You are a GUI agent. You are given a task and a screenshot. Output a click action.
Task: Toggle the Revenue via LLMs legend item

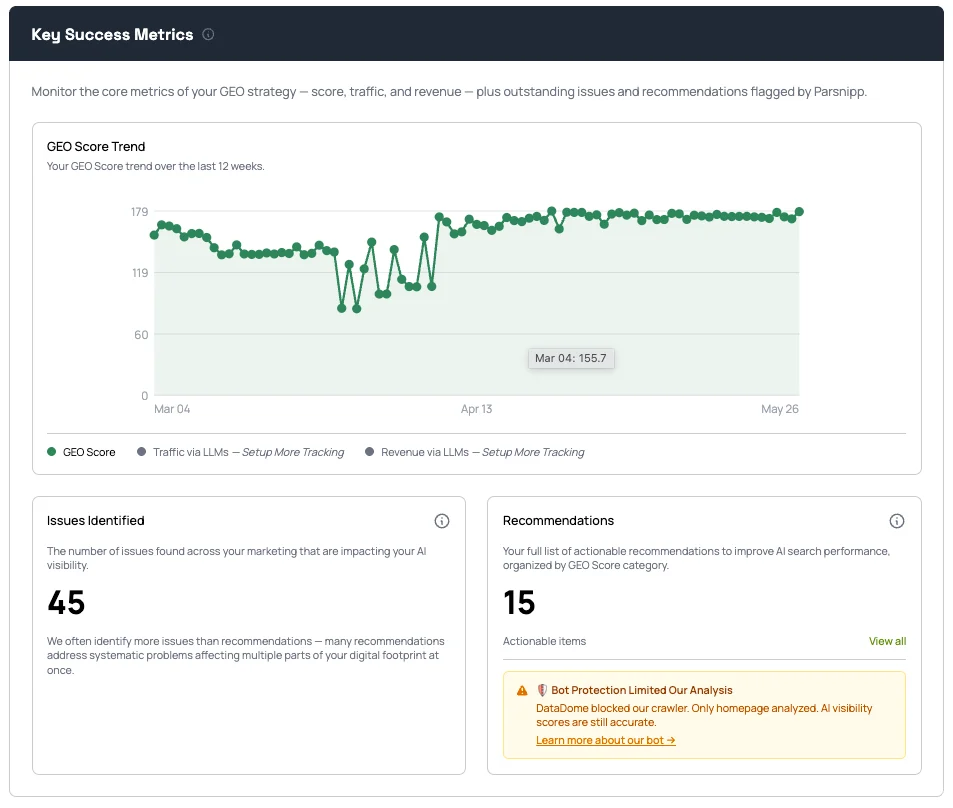pos(475,452)
